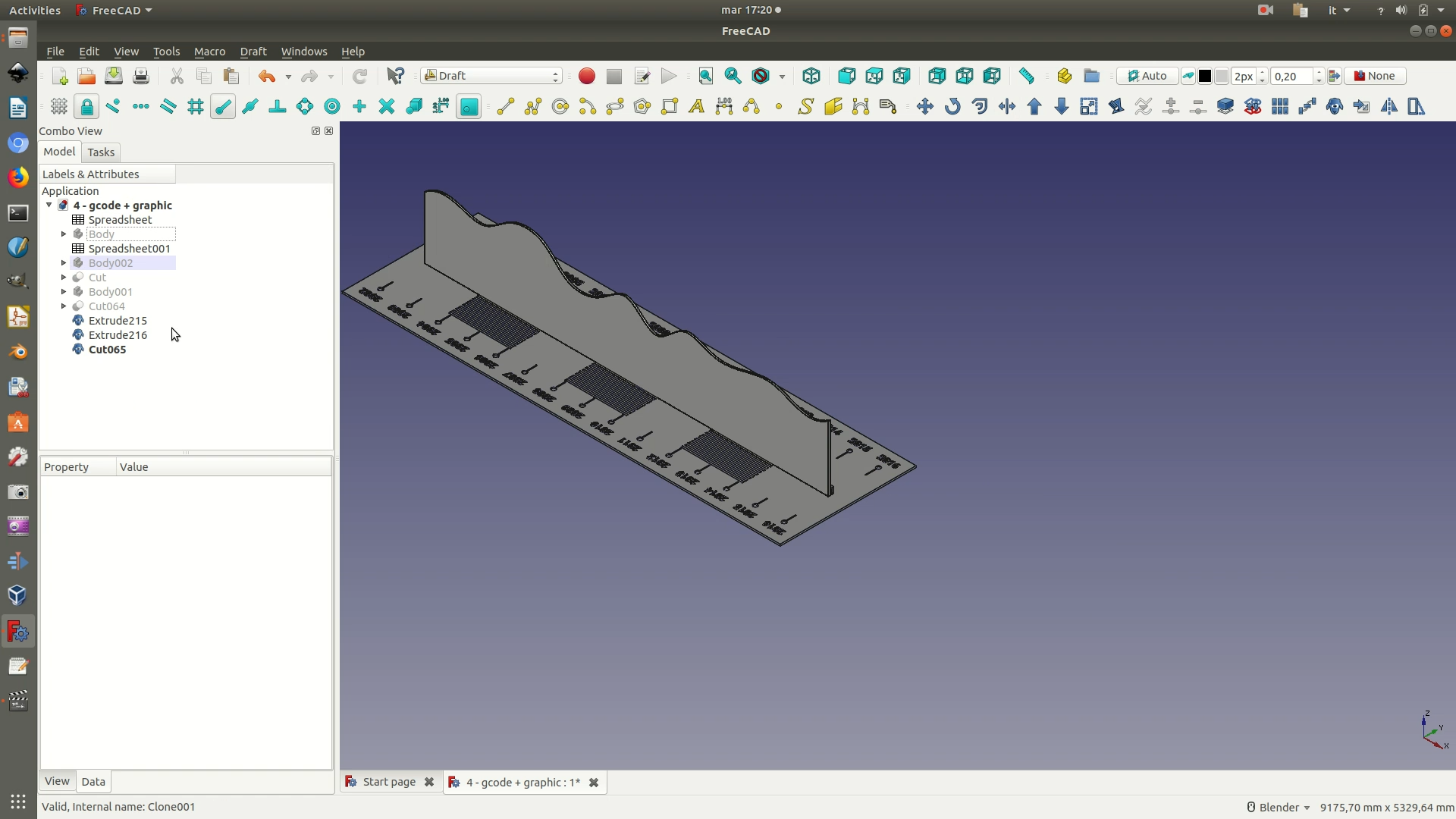Save the current document
The height and width of the screenshot is (819, 1456).
114,76
